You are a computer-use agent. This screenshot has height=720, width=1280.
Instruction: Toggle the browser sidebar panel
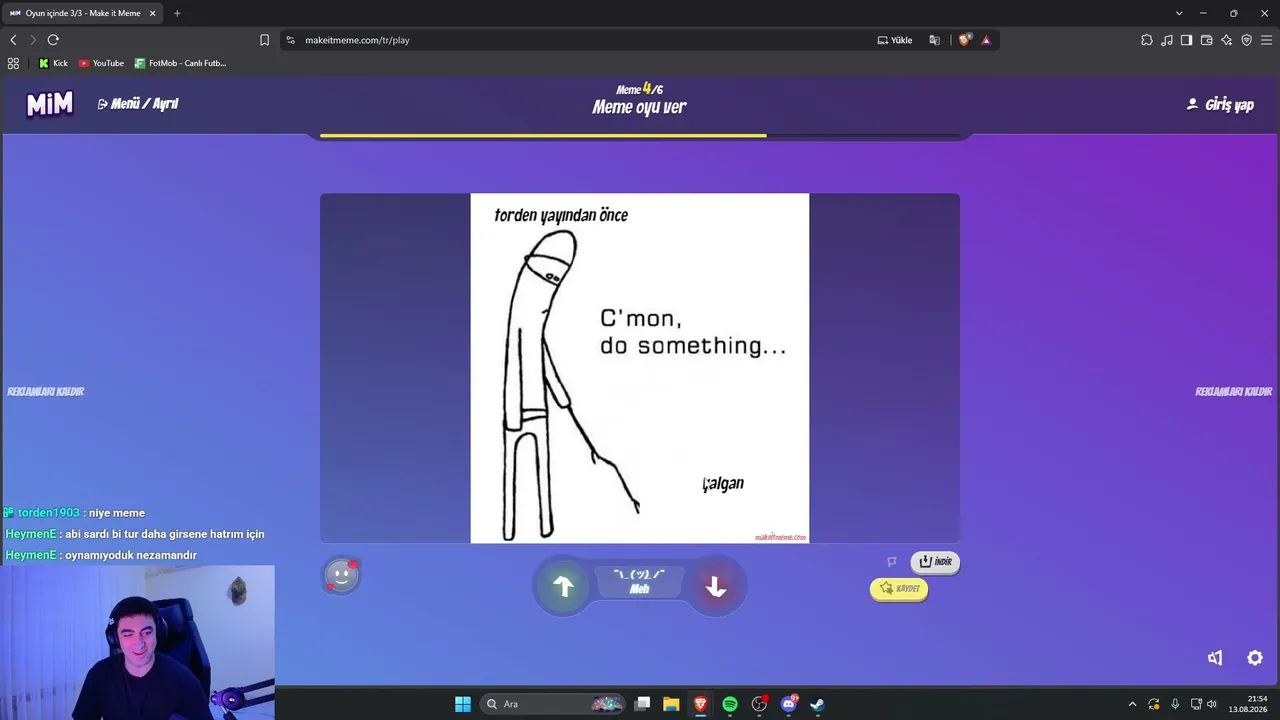click(1186, 40)
